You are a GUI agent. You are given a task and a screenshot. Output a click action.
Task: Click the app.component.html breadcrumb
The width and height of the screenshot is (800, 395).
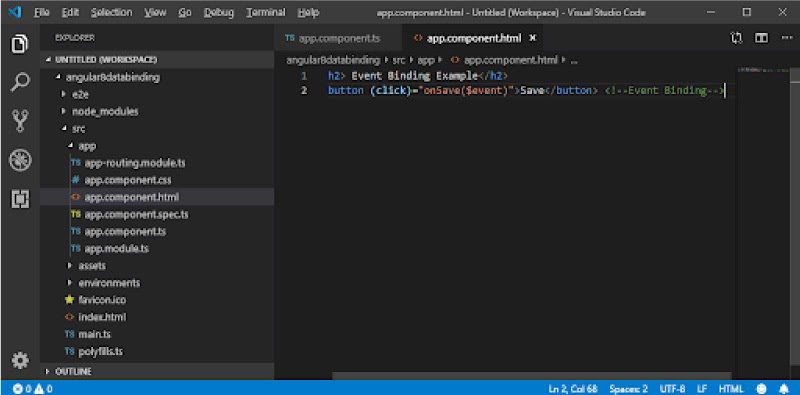click(510, 60)
